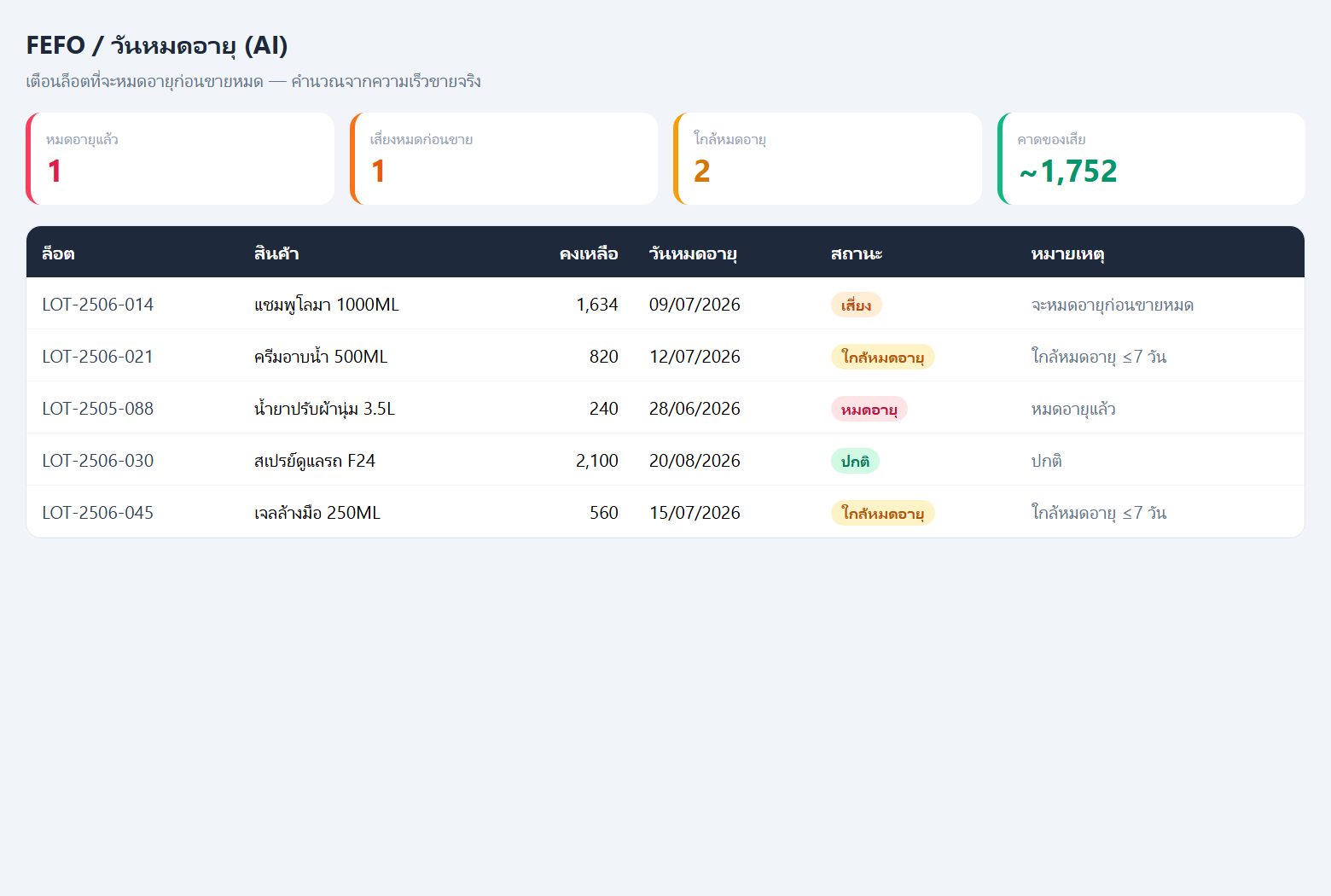Viewport: 1331px width, 896px height.
Task: Click the ใกล้หมดอายุ badge for LOT-2506-021
Action: pos(883,357)
